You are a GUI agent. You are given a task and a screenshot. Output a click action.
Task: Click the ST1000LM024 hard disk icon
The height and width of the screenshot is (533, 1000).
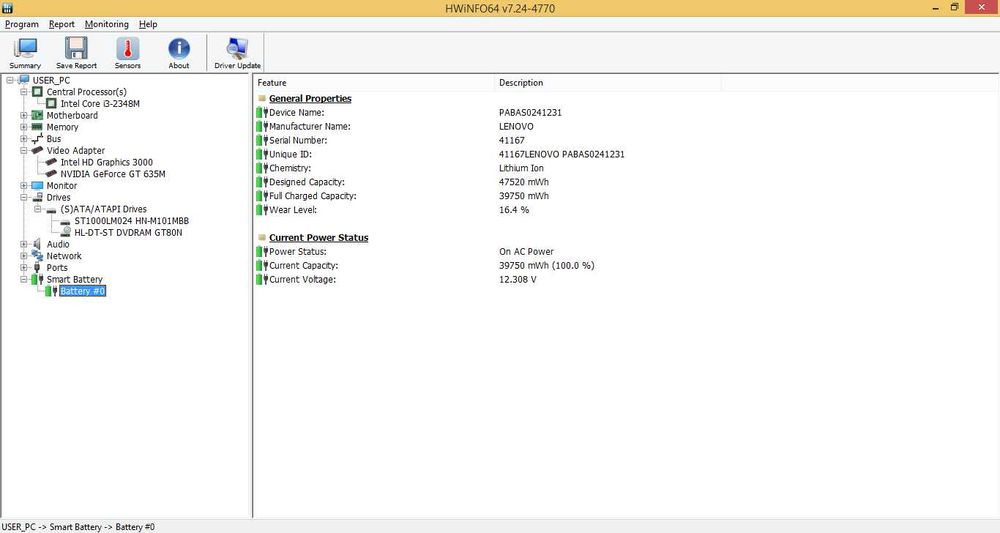click(65, 221)
